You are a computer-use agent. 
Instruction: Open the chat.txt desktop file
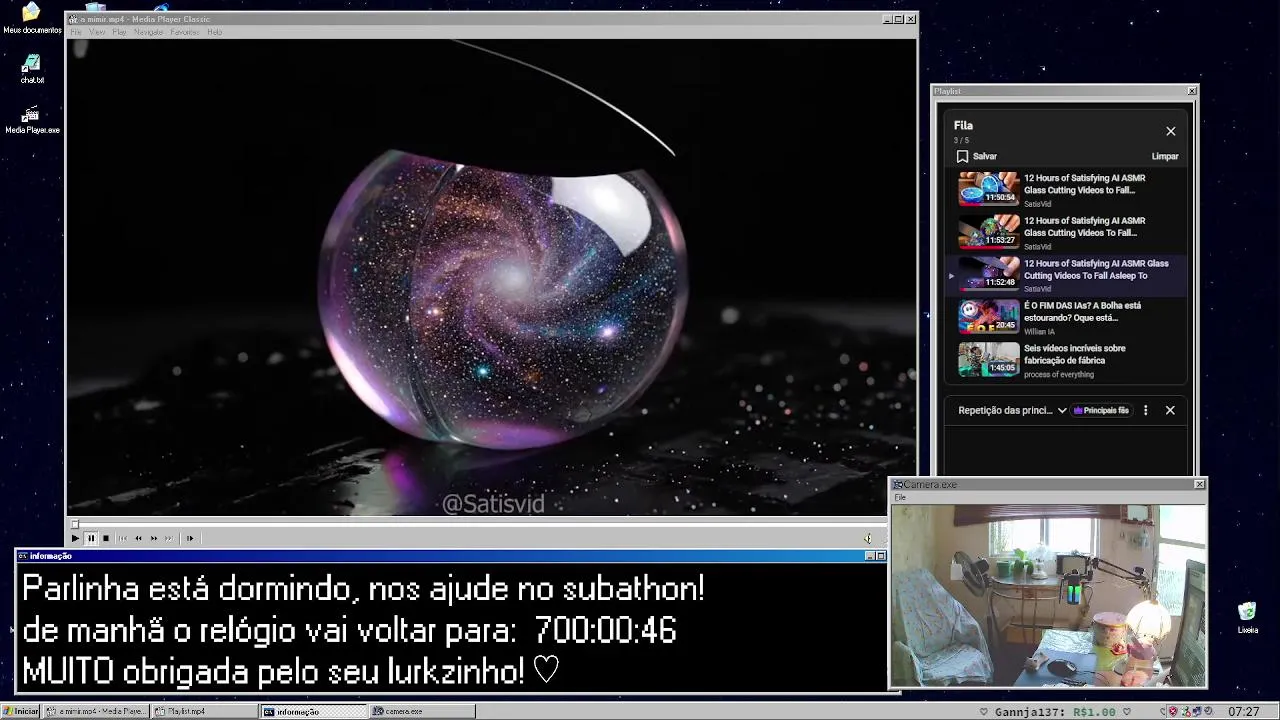pyautogui.click(x=32, y=69)
